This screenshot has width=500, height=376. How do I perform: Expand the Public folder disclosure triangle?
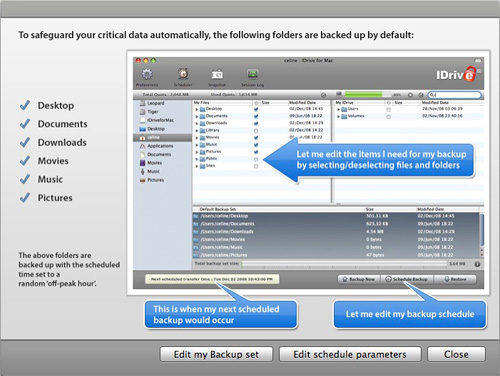[x=197, y=159]
